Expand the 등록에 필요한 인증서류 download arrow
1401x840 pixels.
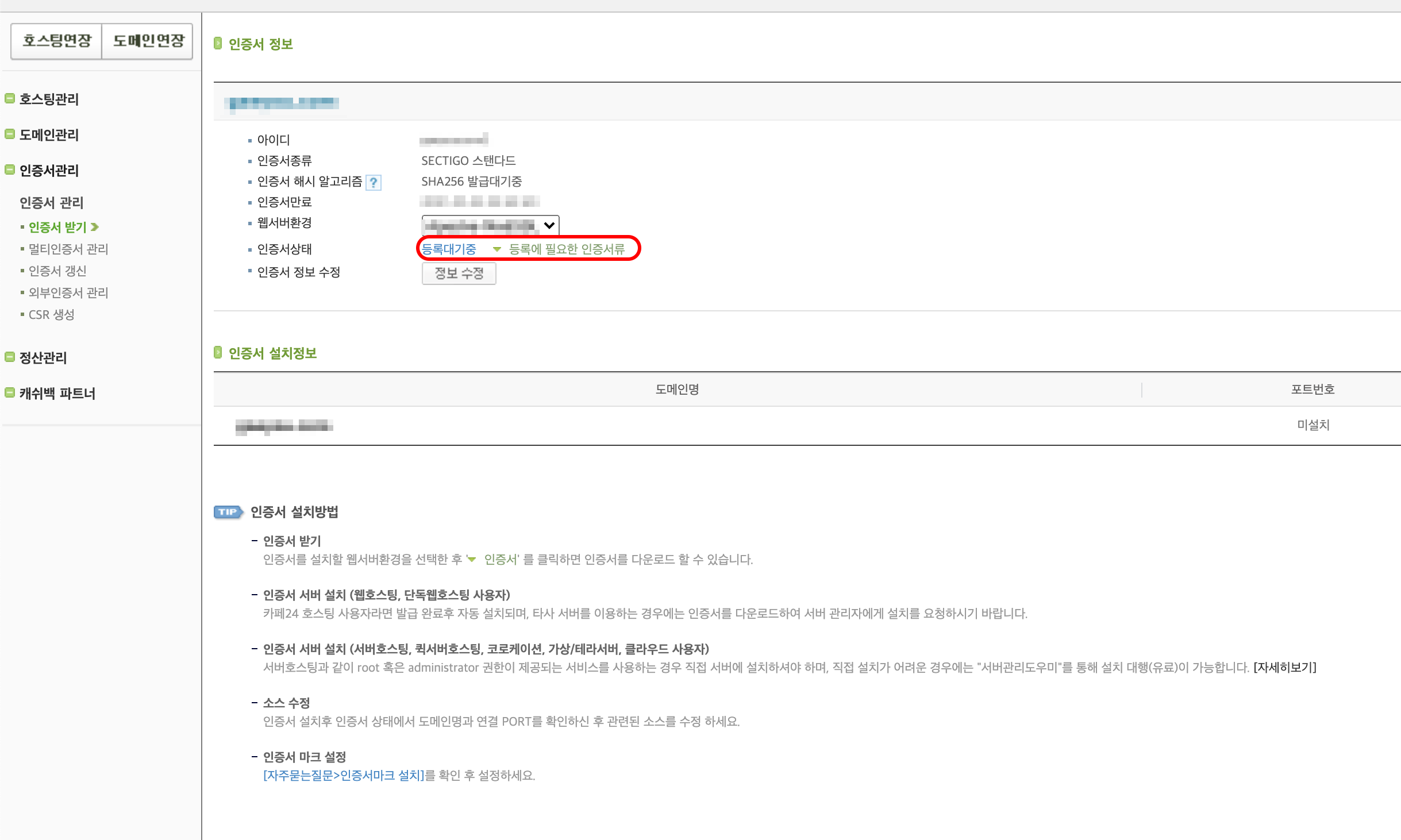(497, 249)
